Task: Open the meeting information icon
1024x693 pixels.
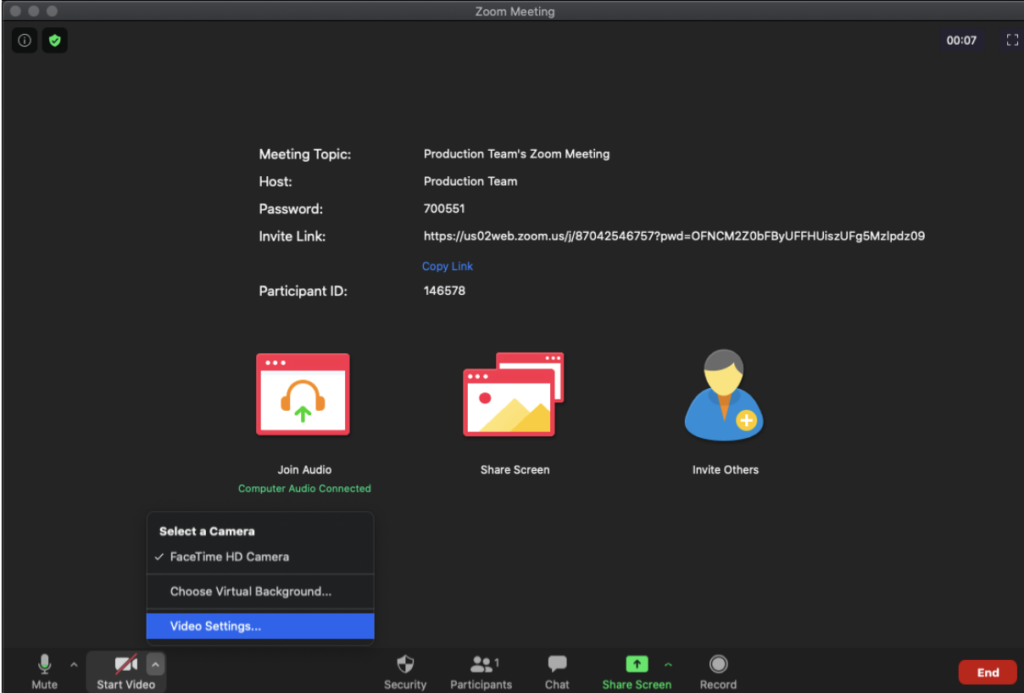Action: pos(24,40)
